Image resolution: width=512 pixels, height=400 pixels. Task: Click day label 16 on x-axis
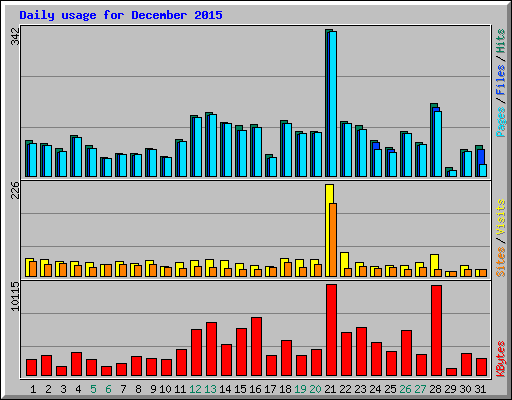point(255,389)
